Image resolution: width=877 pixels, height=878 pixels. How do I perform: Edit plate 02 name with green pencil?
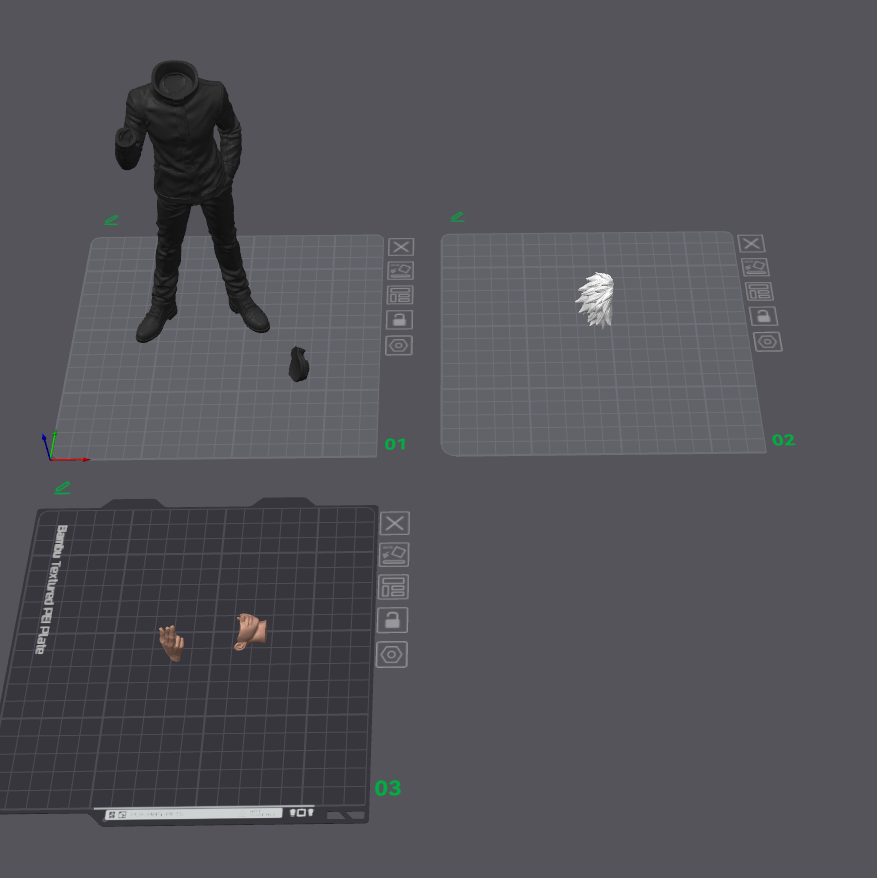458,217
